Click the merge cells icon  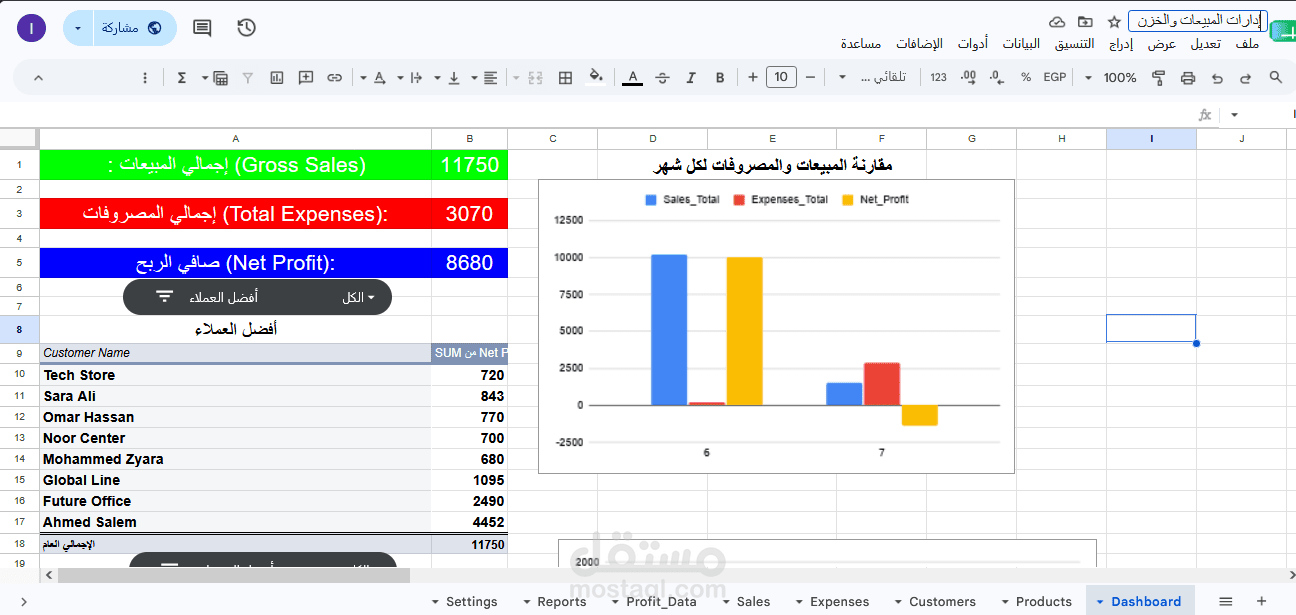point(535,77)
